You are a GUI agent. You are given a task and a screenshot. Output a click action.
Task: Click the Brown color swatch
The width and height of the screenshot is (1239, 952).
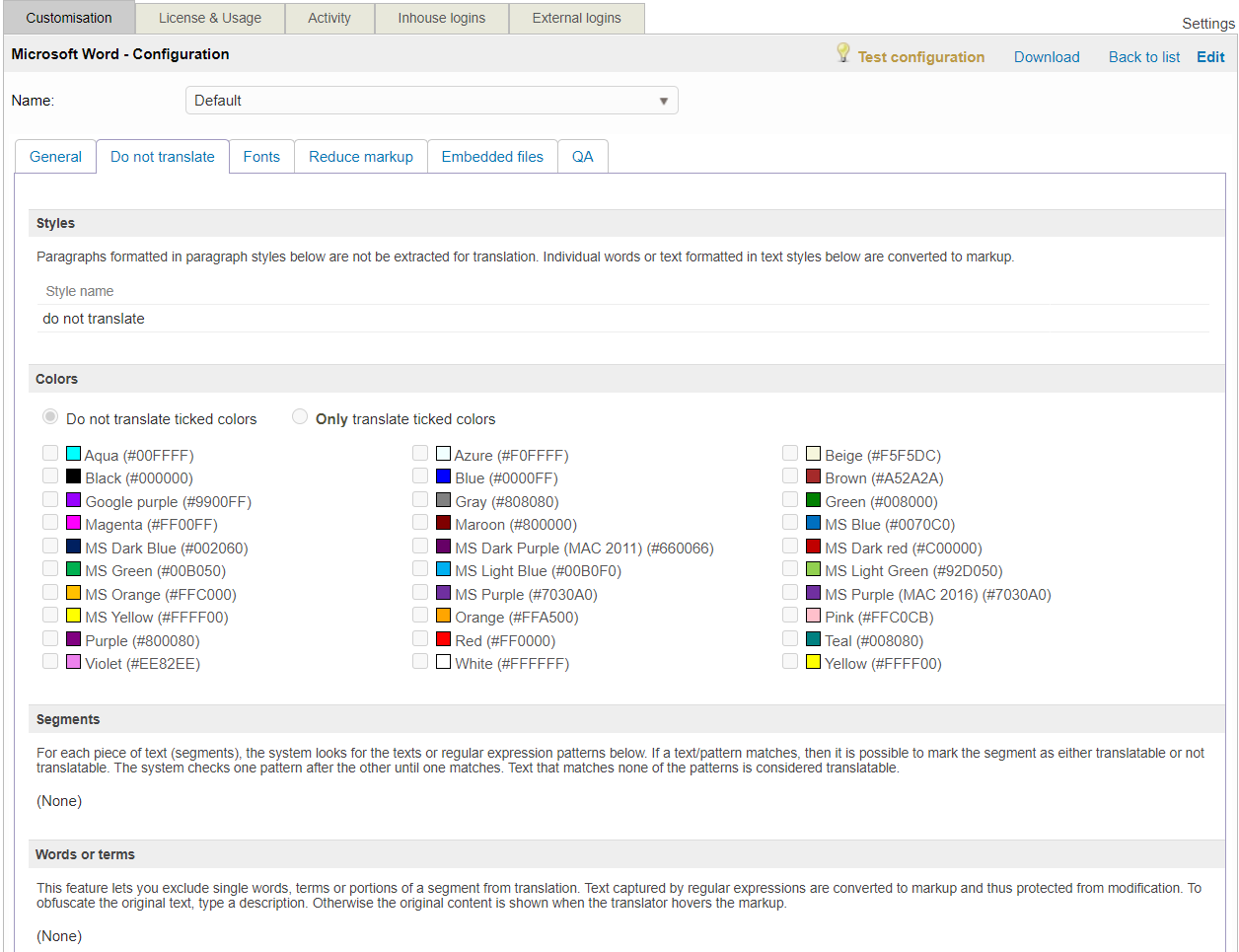click(x=813, y=476)
